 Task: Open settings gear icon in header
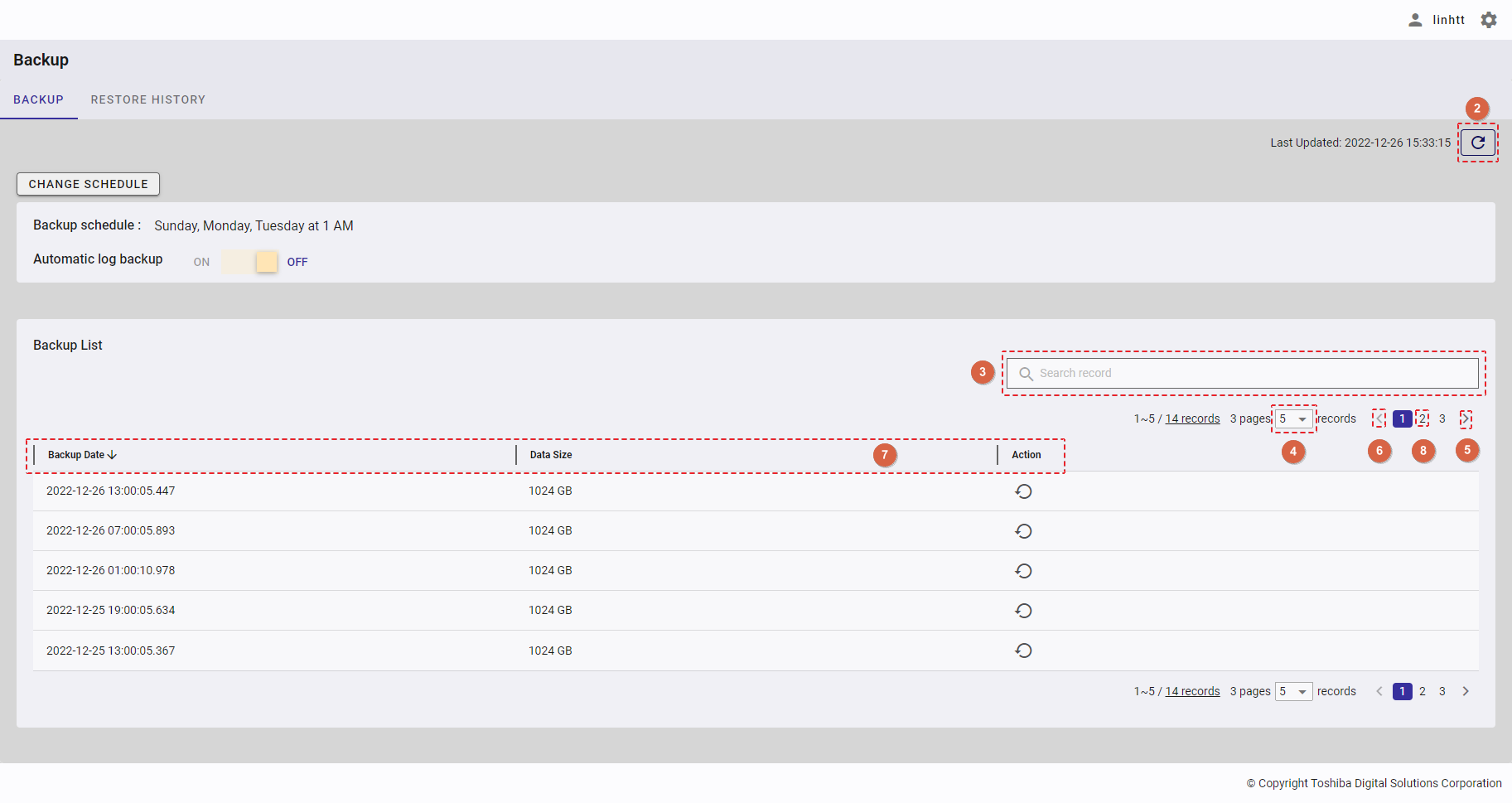(x=1489, y=20)
